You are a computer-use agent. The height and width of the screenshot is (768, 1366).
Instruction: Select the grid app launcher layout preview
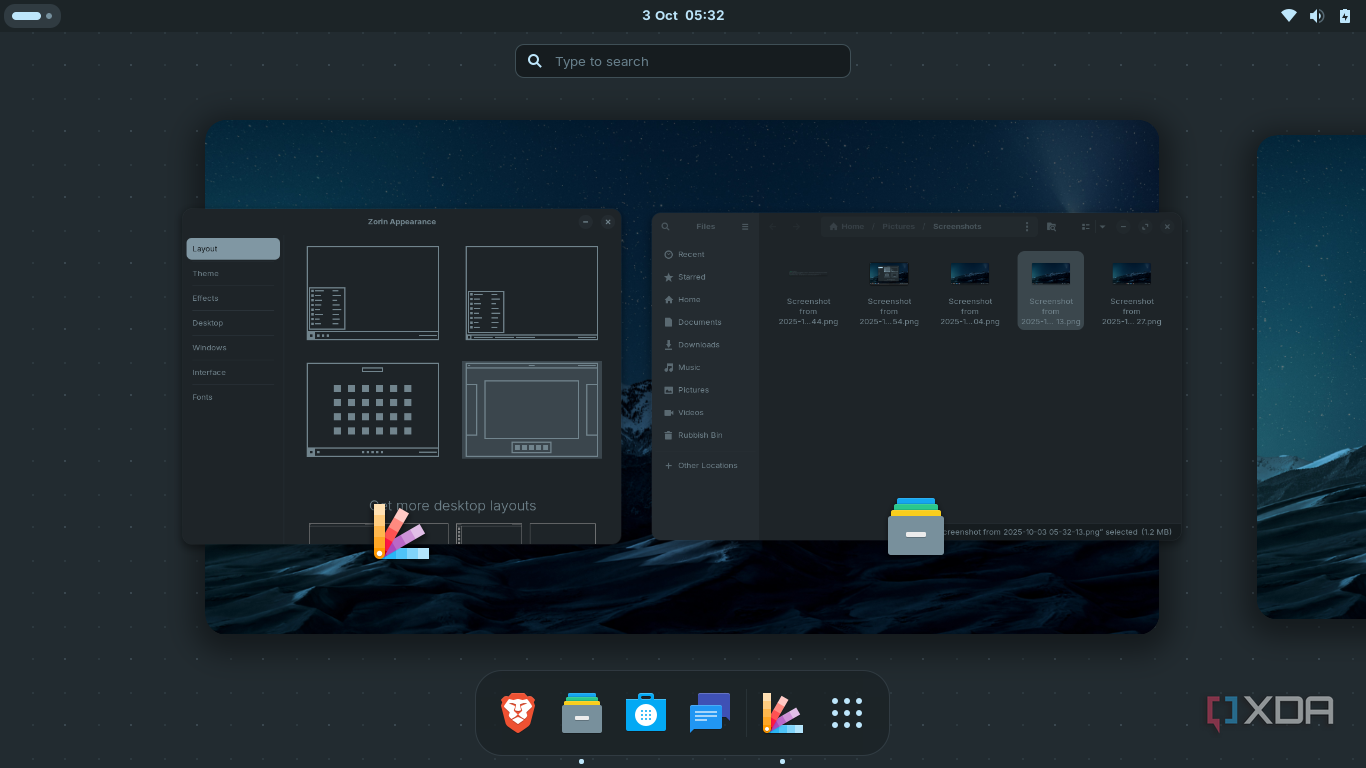372,409
